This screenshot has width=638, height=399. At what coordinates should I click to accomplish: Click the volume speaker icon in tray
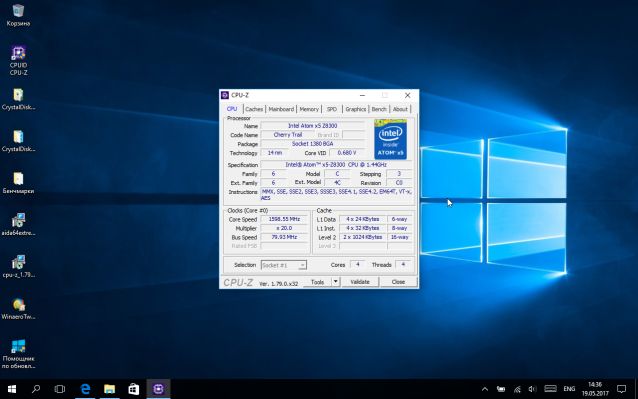pos(532,389)
